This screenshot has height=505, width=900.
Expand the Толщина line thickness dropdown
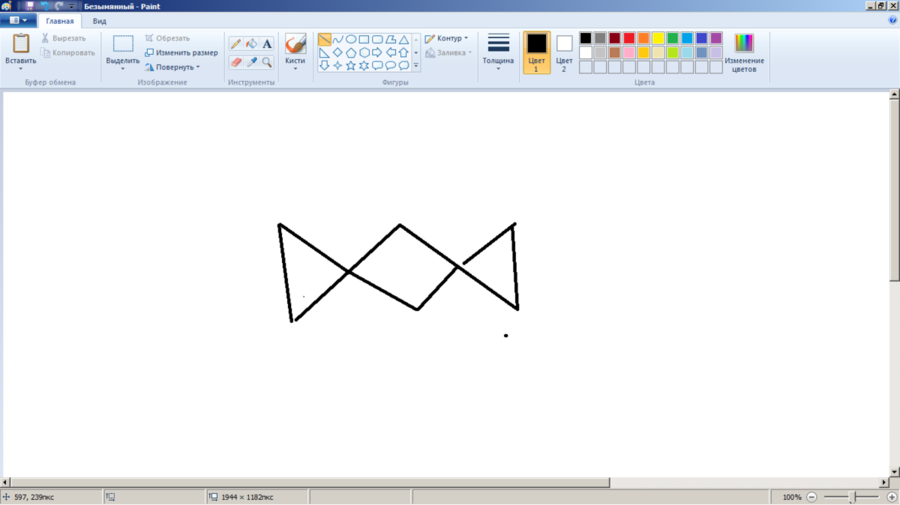(x=498, y=52)
